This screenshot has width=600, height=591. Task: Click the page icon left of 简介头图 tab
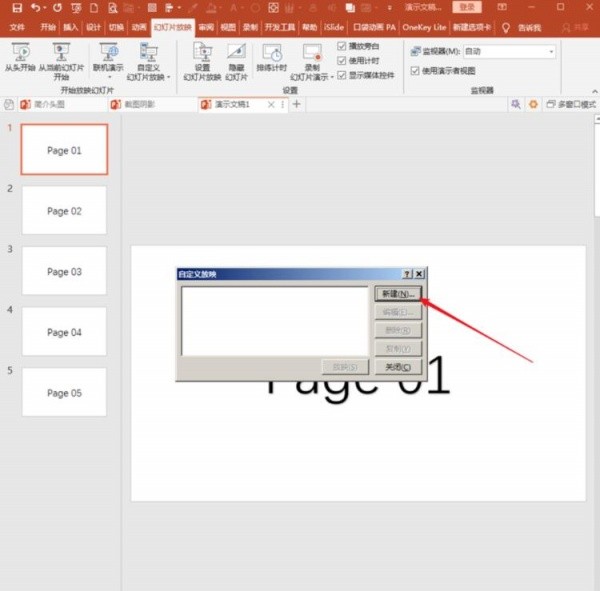9,104
